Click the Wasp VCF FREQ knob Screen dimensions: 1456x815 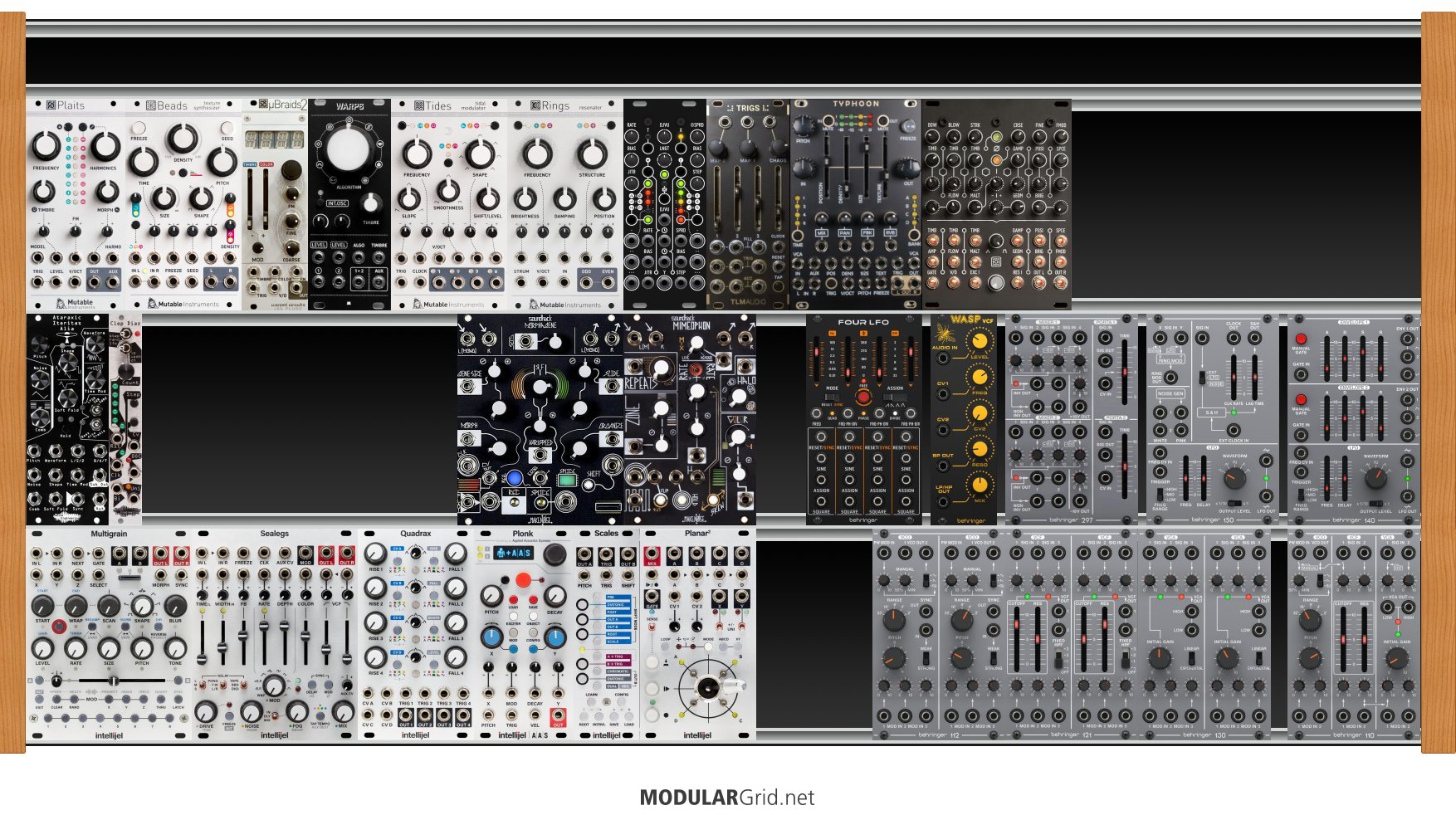point(980,378)
